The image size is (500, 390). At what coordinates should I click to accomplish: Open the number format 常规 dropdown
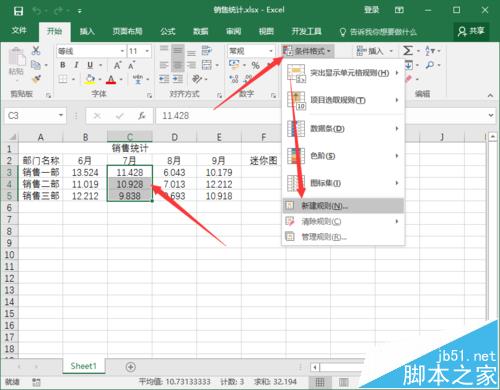(x=271, y=51)
